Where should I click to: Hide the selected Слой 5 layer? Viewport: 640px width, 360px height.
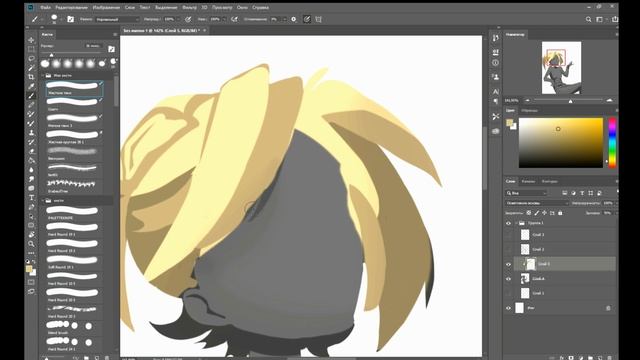tap(509, 264)
